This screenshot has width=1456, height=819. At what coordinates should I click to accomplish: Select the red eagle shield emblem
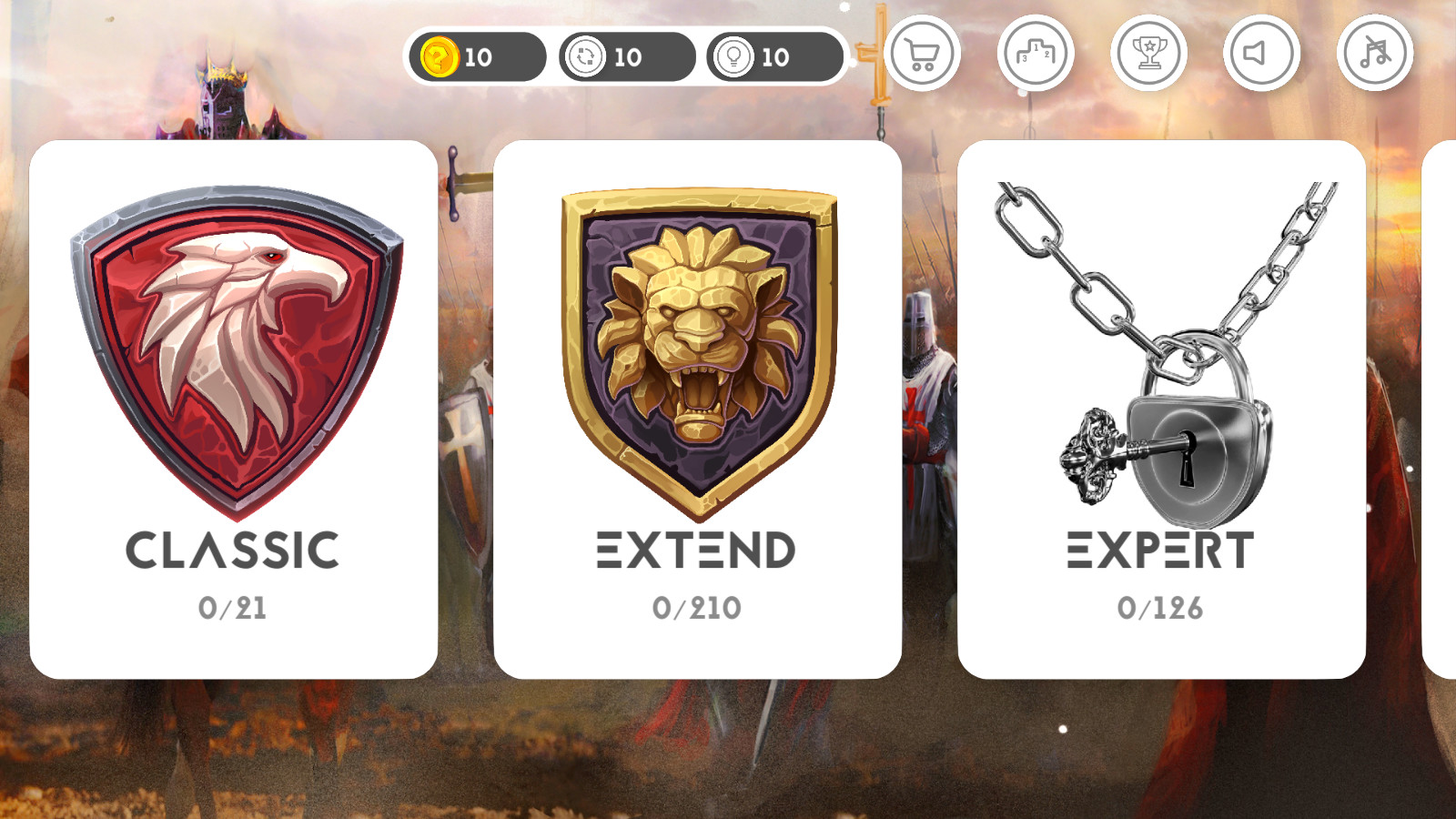click(237, 352)
